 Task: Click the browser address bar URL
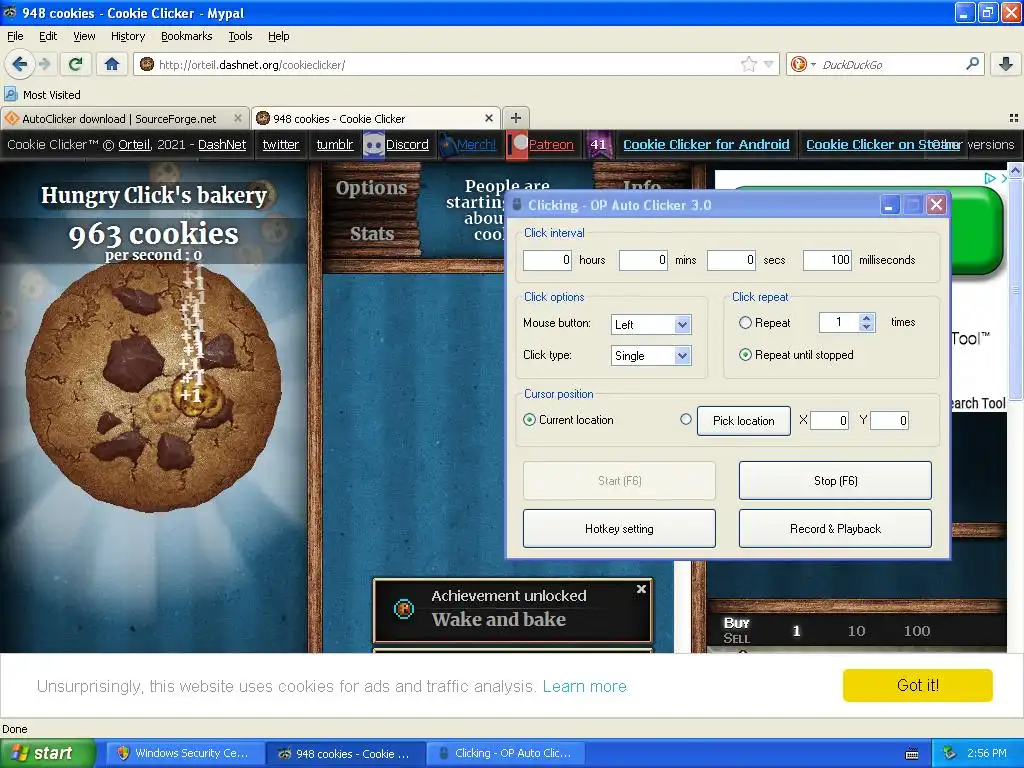click(252, 65)
